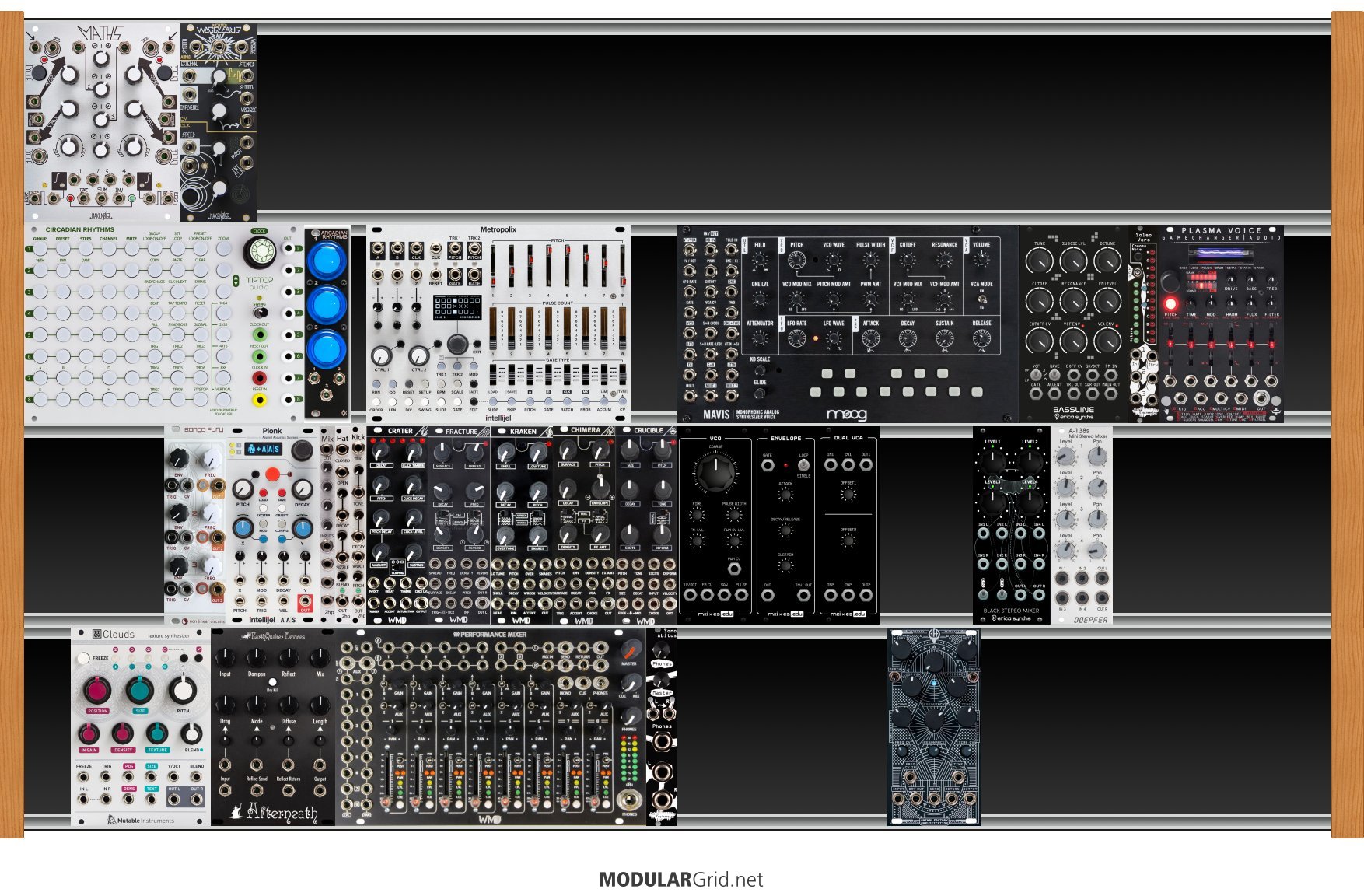Click the Afterneath Dry Kill button
The image size is (1364, 896).
pyautogui.click(x=272, y=682)
